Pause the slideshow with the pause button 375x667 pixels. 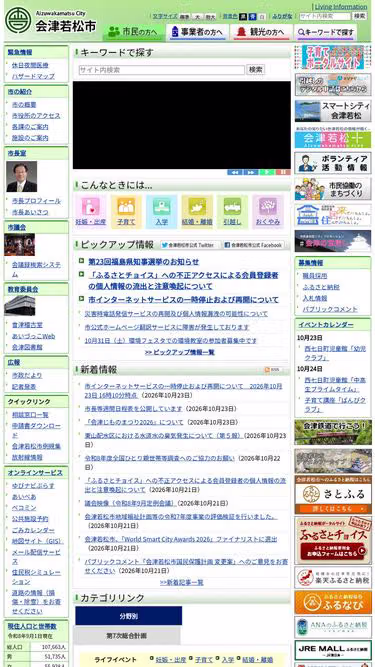[283, 172]
